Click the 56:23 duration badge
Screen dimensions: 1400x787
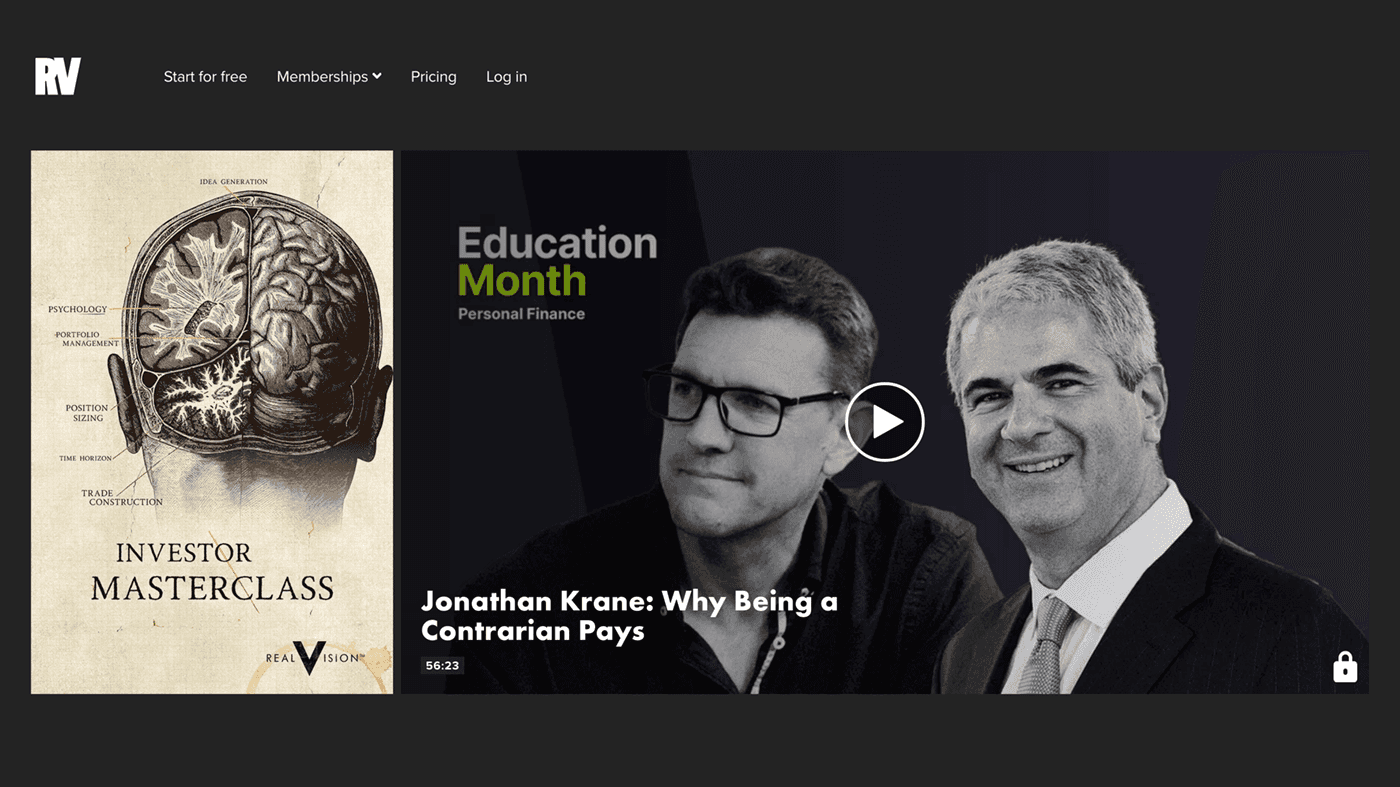[x=442, y=665]
